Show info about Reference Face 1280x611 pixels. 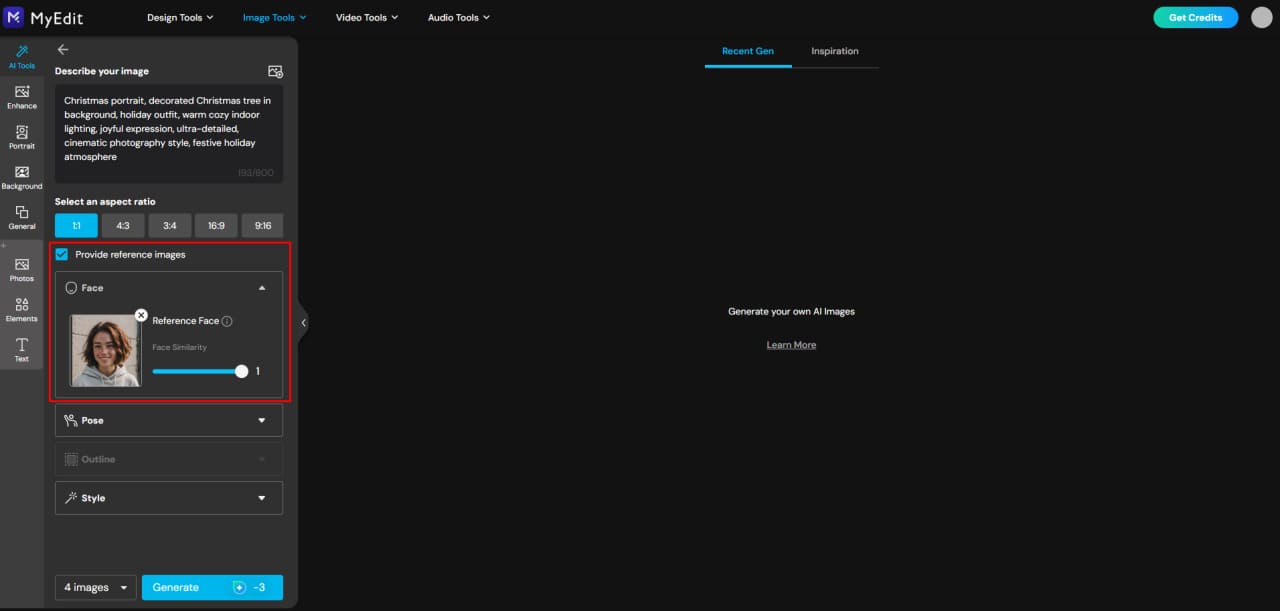227,321
